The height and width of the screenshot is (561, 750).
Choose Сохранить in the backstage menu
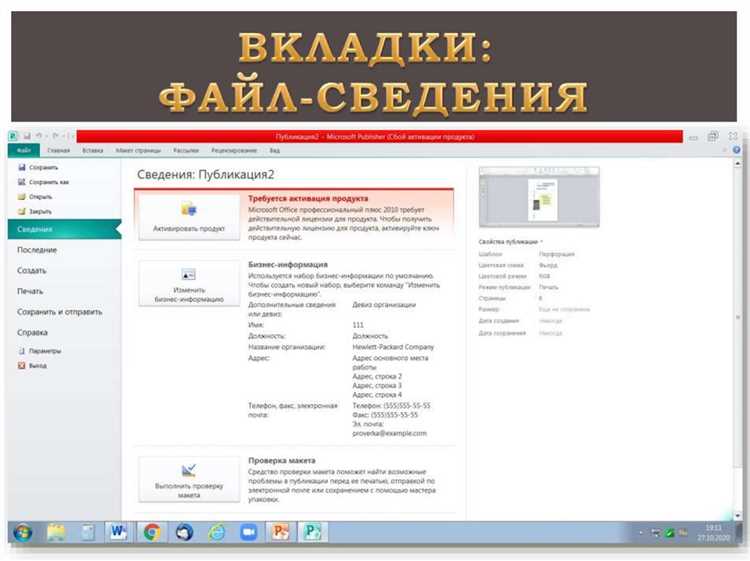(38, 167)
